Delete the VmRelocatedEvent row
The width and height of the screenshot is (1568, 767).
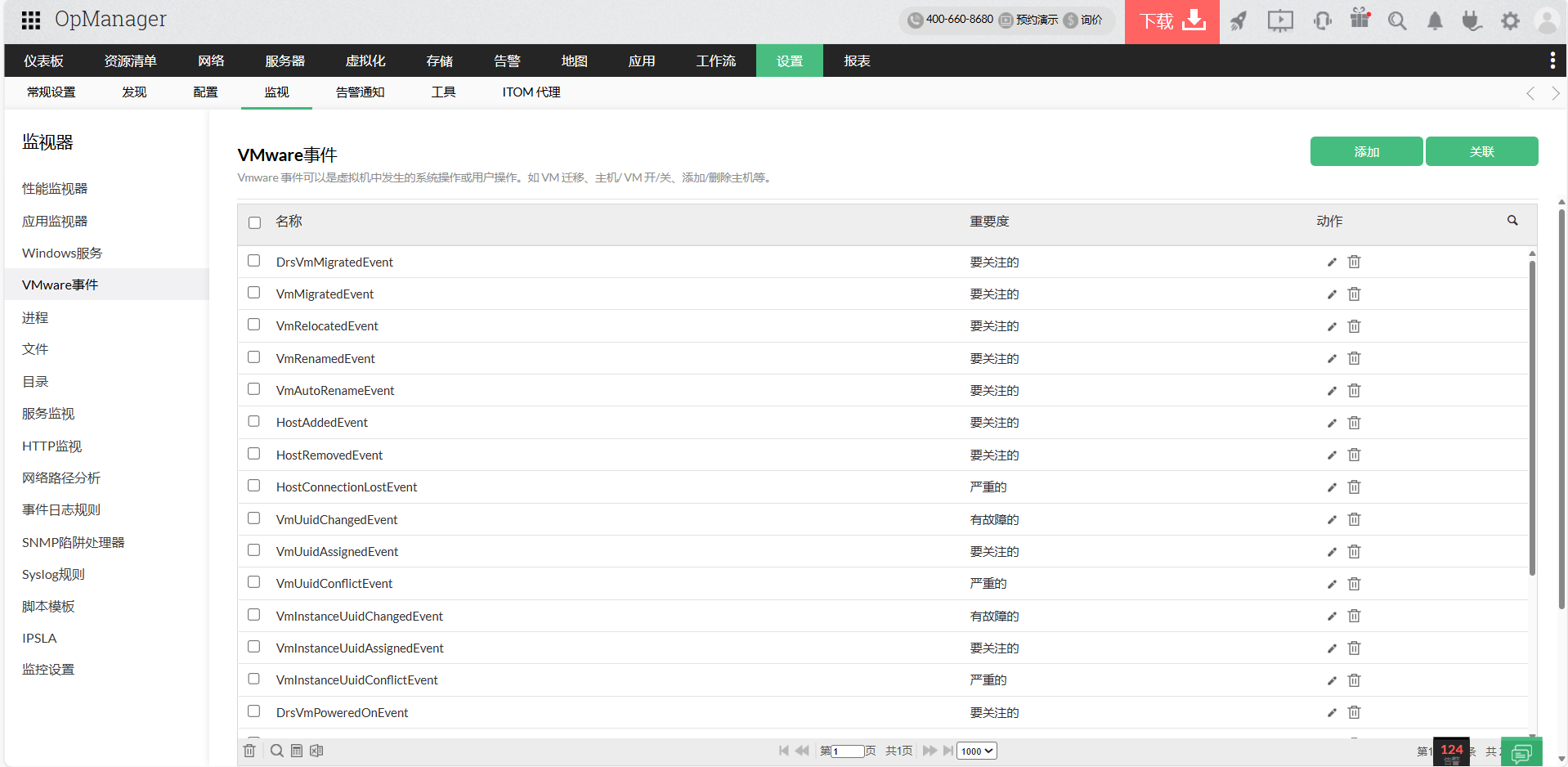1354,326
